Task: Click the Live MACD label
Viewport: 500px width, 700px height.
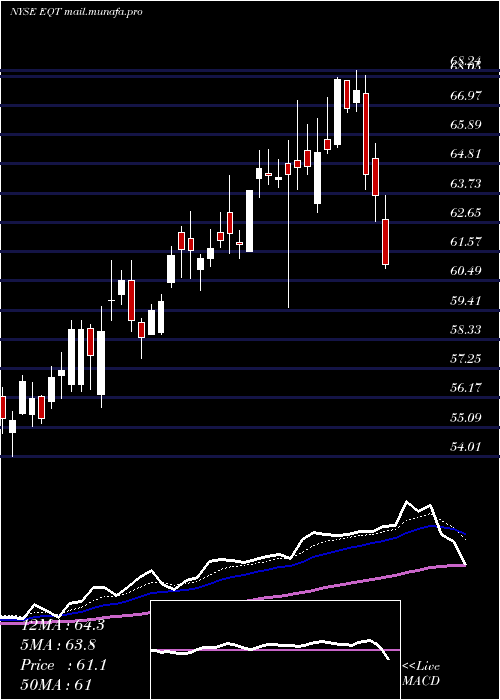Action: tap(421, 674)
